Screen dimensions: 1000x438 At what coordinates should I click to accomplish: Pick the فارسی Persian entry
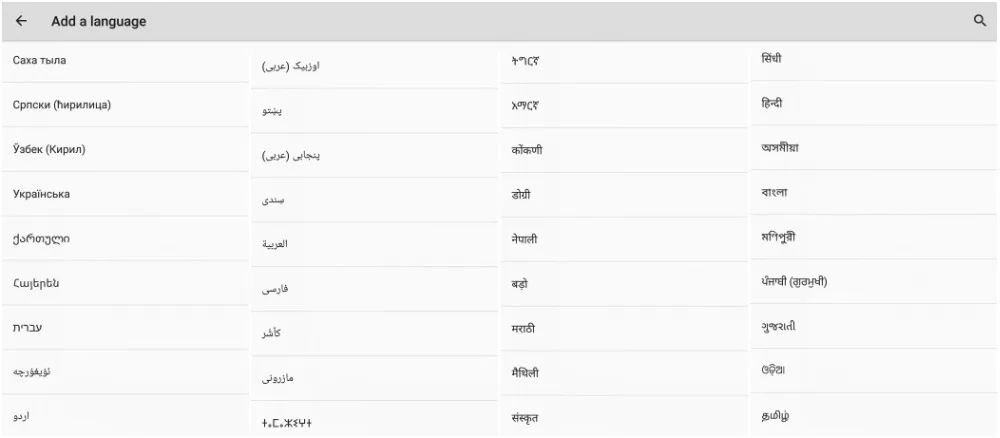point(374,289)
